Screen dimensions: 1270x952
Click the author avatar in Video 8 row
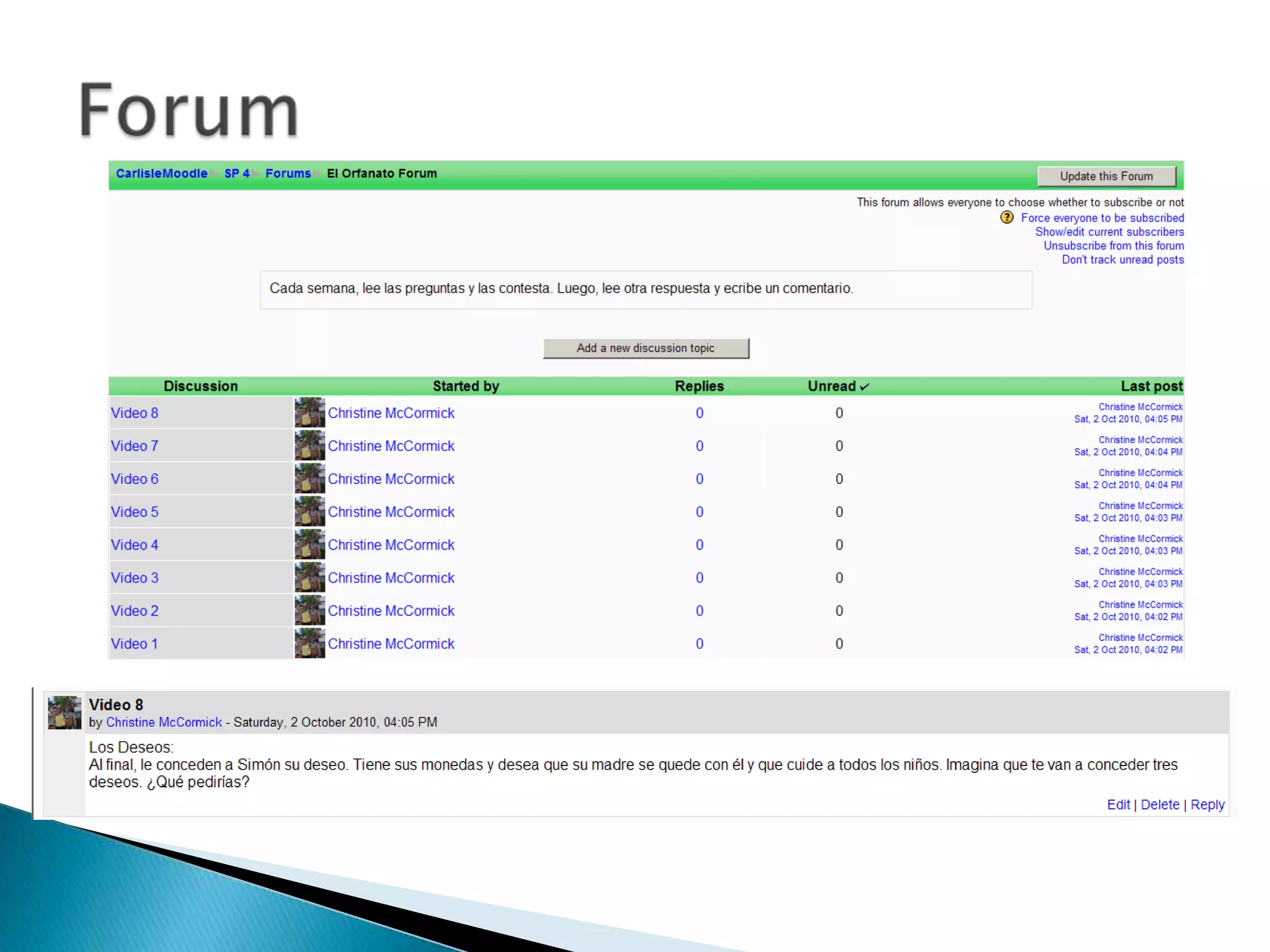[309, 413]
